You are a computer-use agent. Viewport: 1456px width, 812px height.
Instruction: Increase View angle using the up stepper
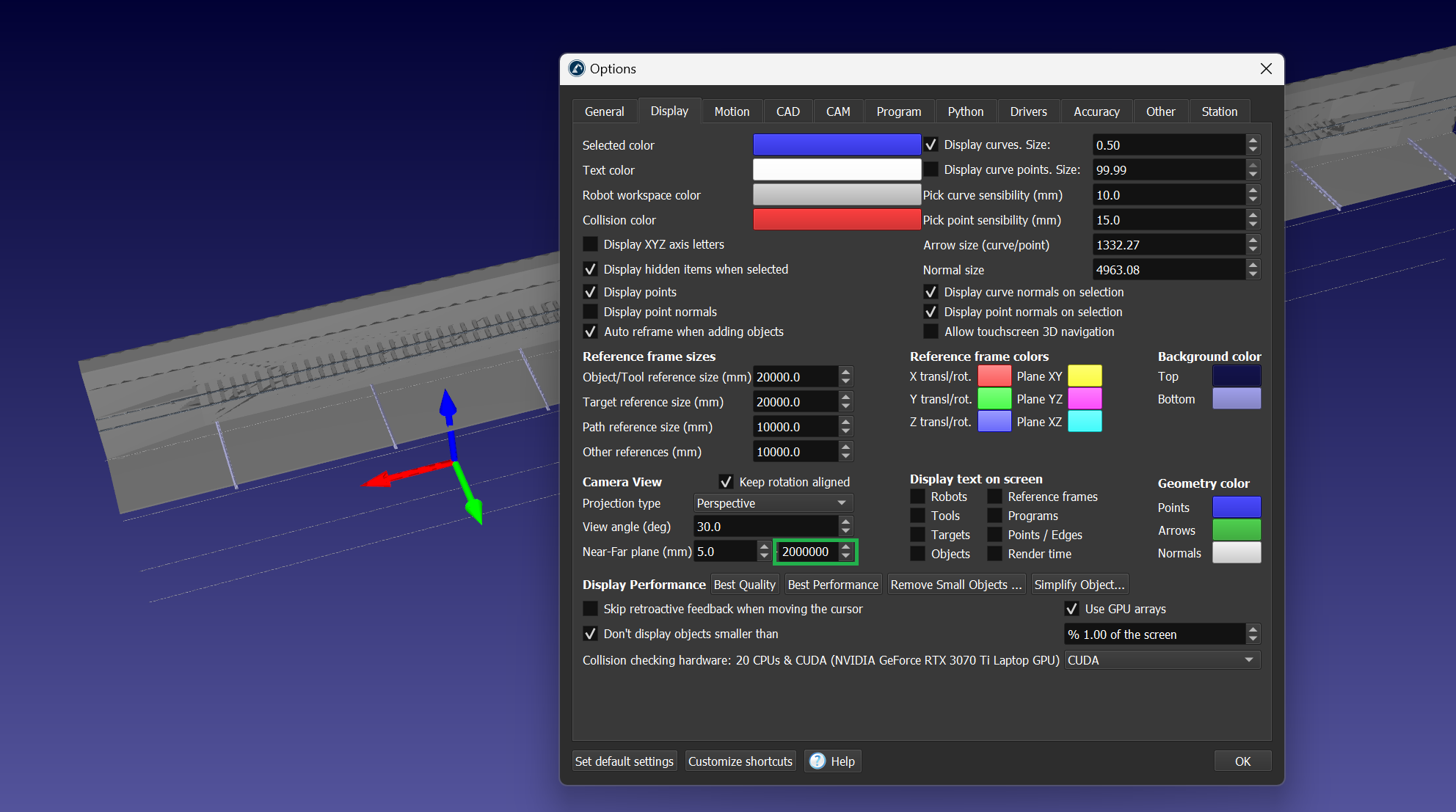[845, 522]
